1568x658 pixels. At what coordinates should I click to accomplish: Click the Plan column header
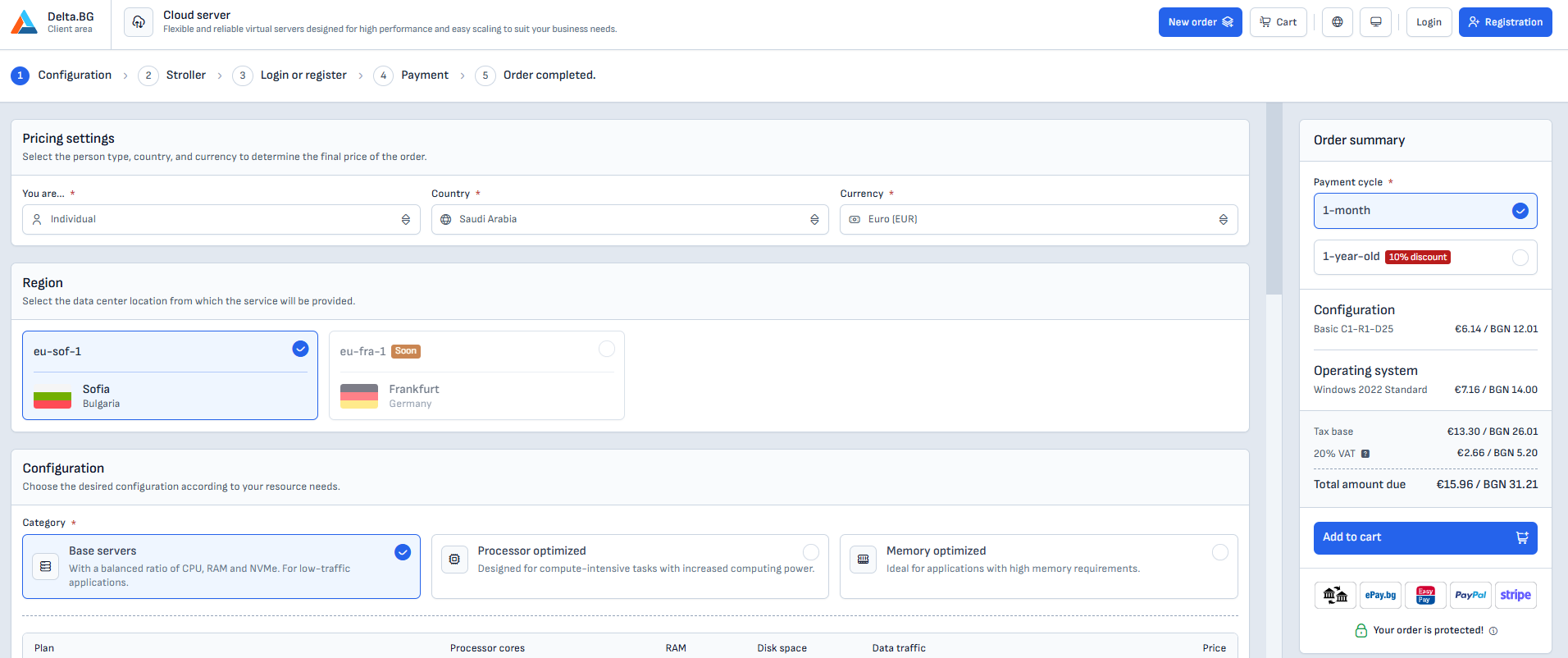(44, 648)
